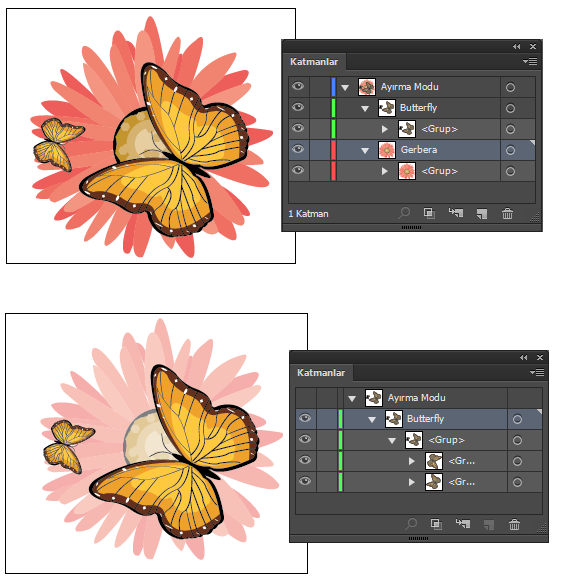This screenshot has width=568, height=586.
Task: Click Create New Sublayer icon in upper panel
Action: coord(456,213)
